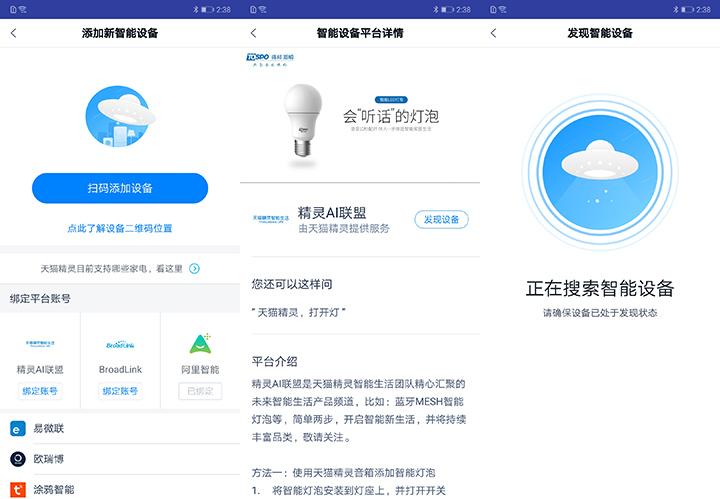Image resolution: width=720 pixels, height=499 pixels.
Task: Select the text 由天猫精灵提供服务
Action: pos(344,228)
